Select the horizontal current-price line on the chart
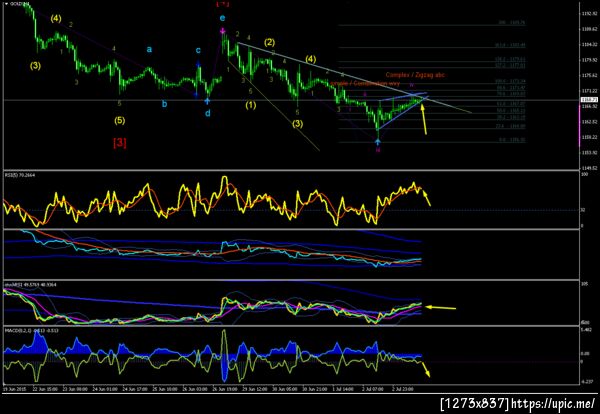The height and width of the screenshot is (414, 600). (291, 100)
